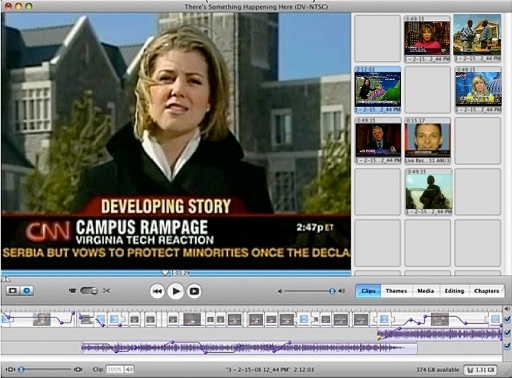Rewind to the movie start
This screenshot has width=512, height=378.
click(157, 291)
